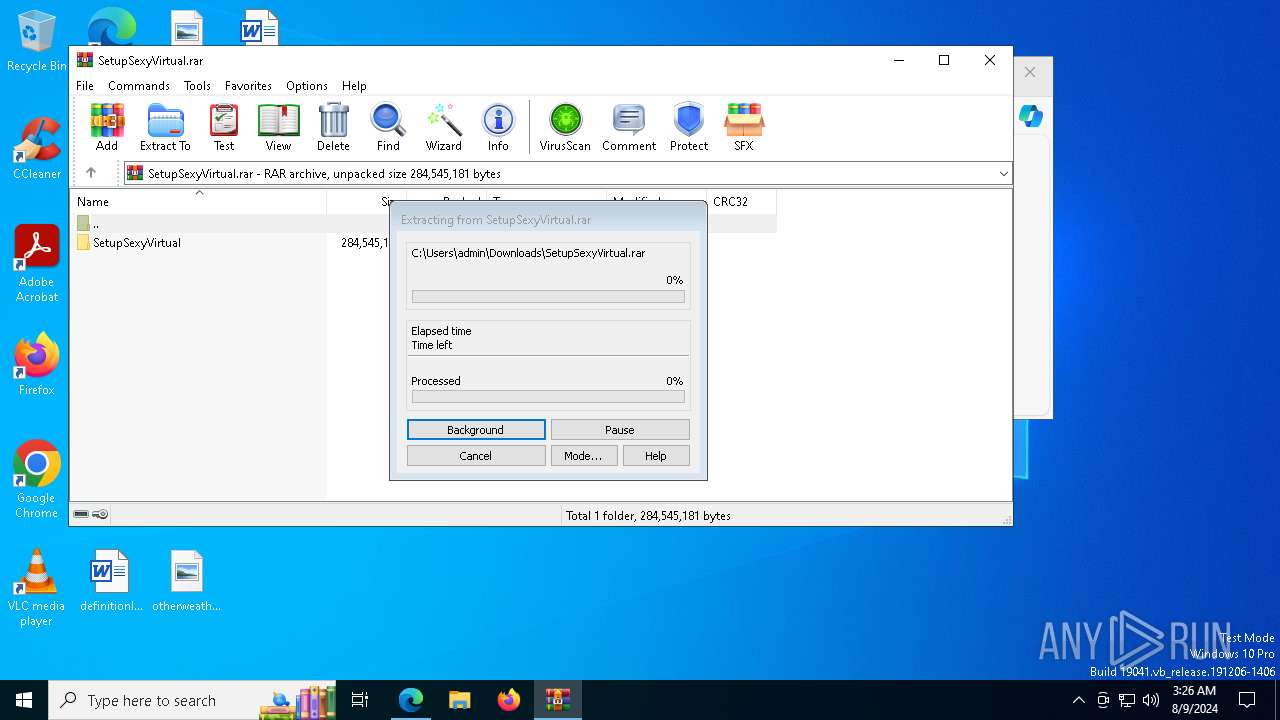
Task: Open Firefox desktop shortcut
Action: pos(37,364)
